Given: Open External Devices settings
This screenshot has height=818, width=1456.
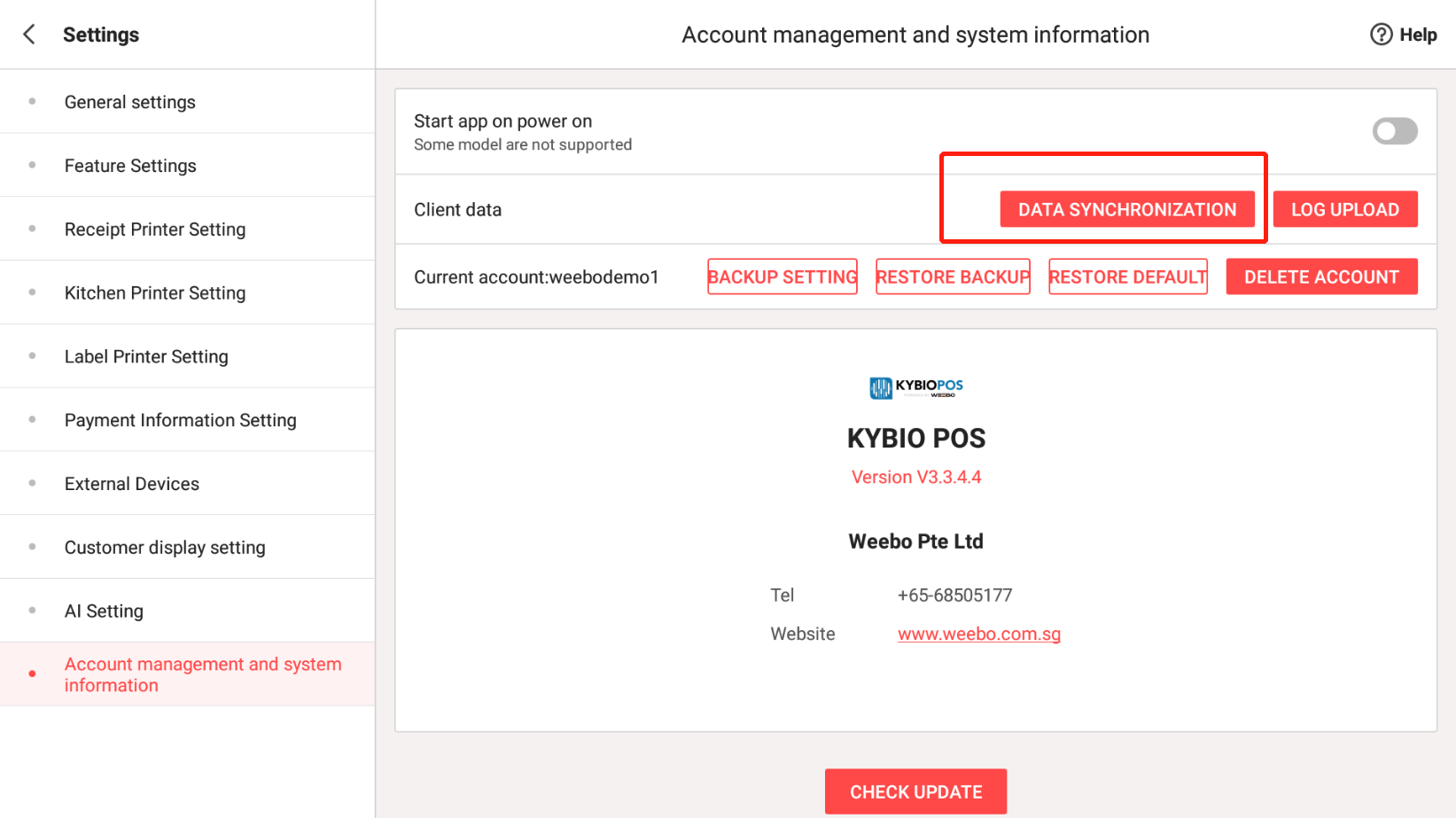Looking at the screenshot, I should click(187, 484).
